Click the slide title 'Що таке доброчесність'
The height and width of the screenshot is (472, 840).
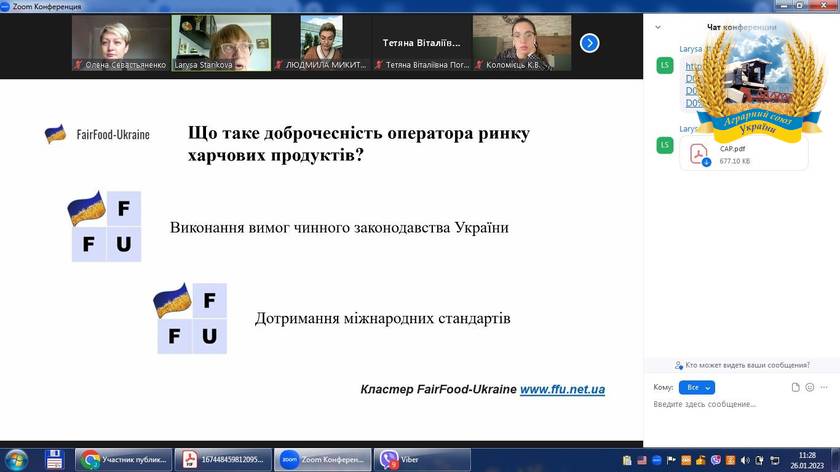[x=358, y=144]
